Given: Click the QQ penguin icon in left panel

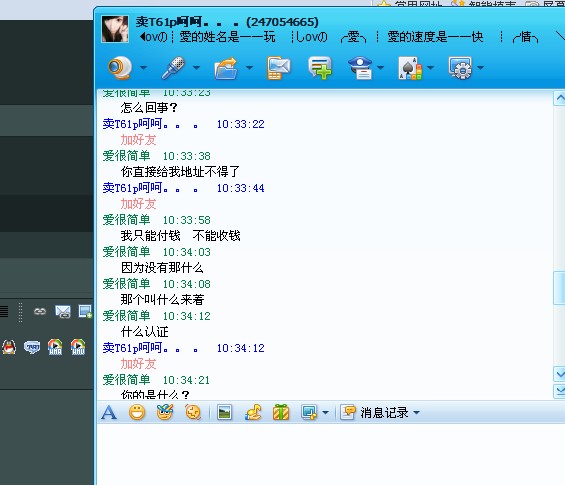Looking at the screenshot, I should click(x=9, y=347).
